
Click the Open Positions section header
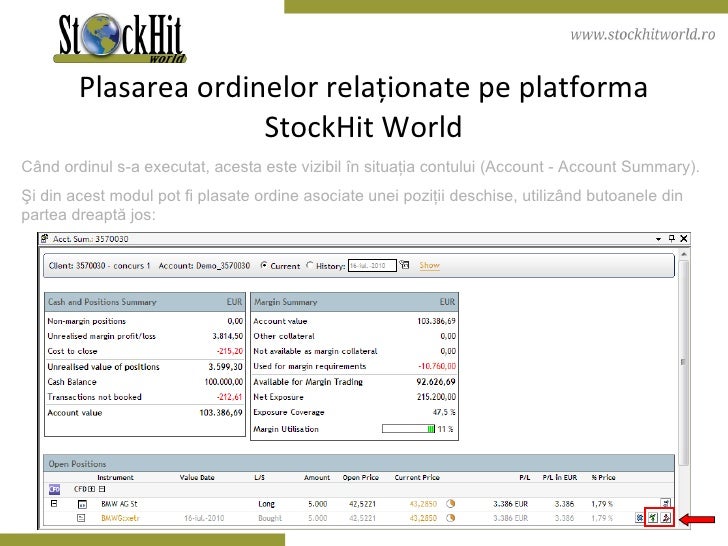pos(359,463)
